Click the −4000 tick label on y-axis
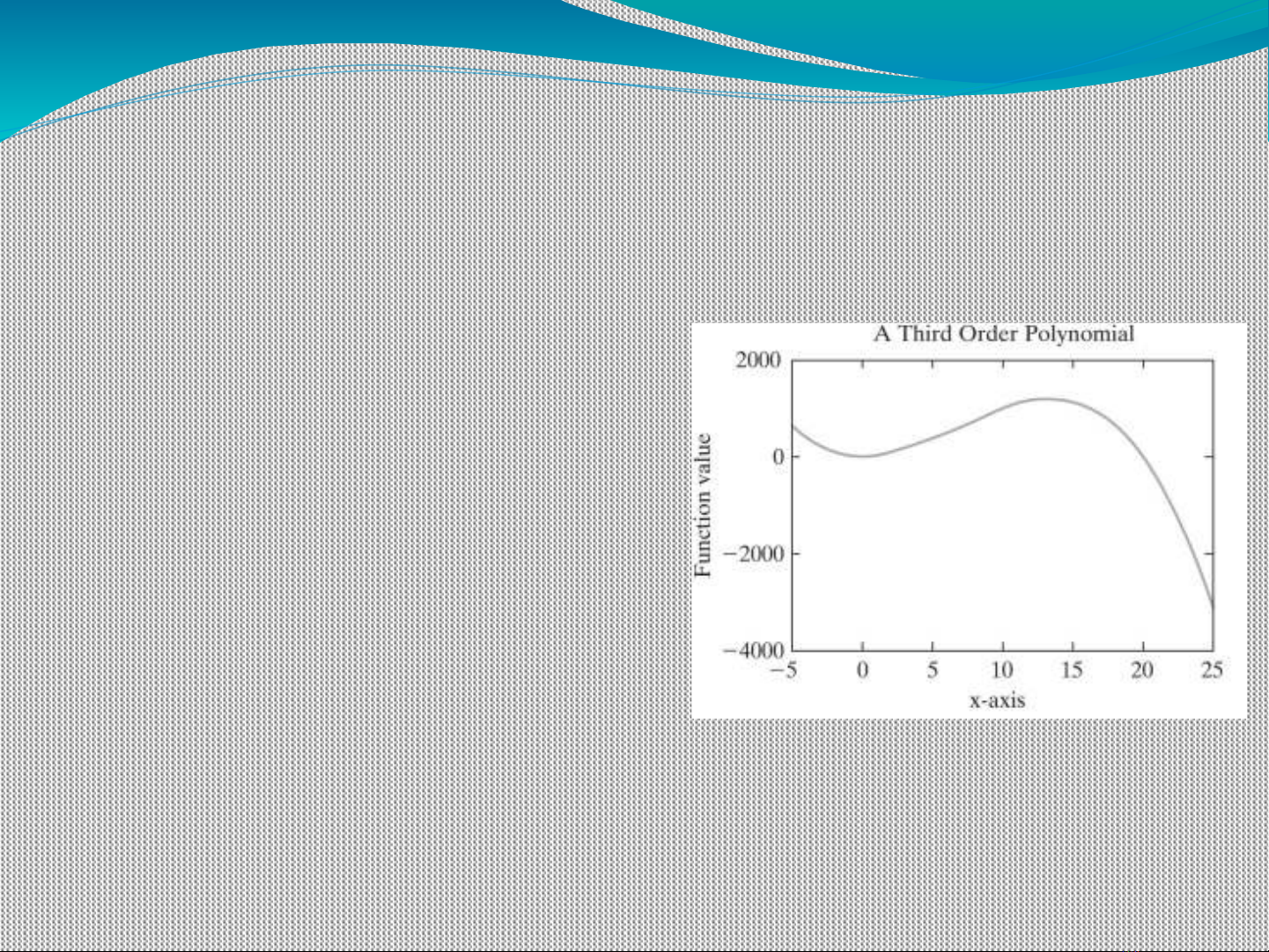Image resolution: width=1269 pixels, height=952 pixels. (751, 651)
